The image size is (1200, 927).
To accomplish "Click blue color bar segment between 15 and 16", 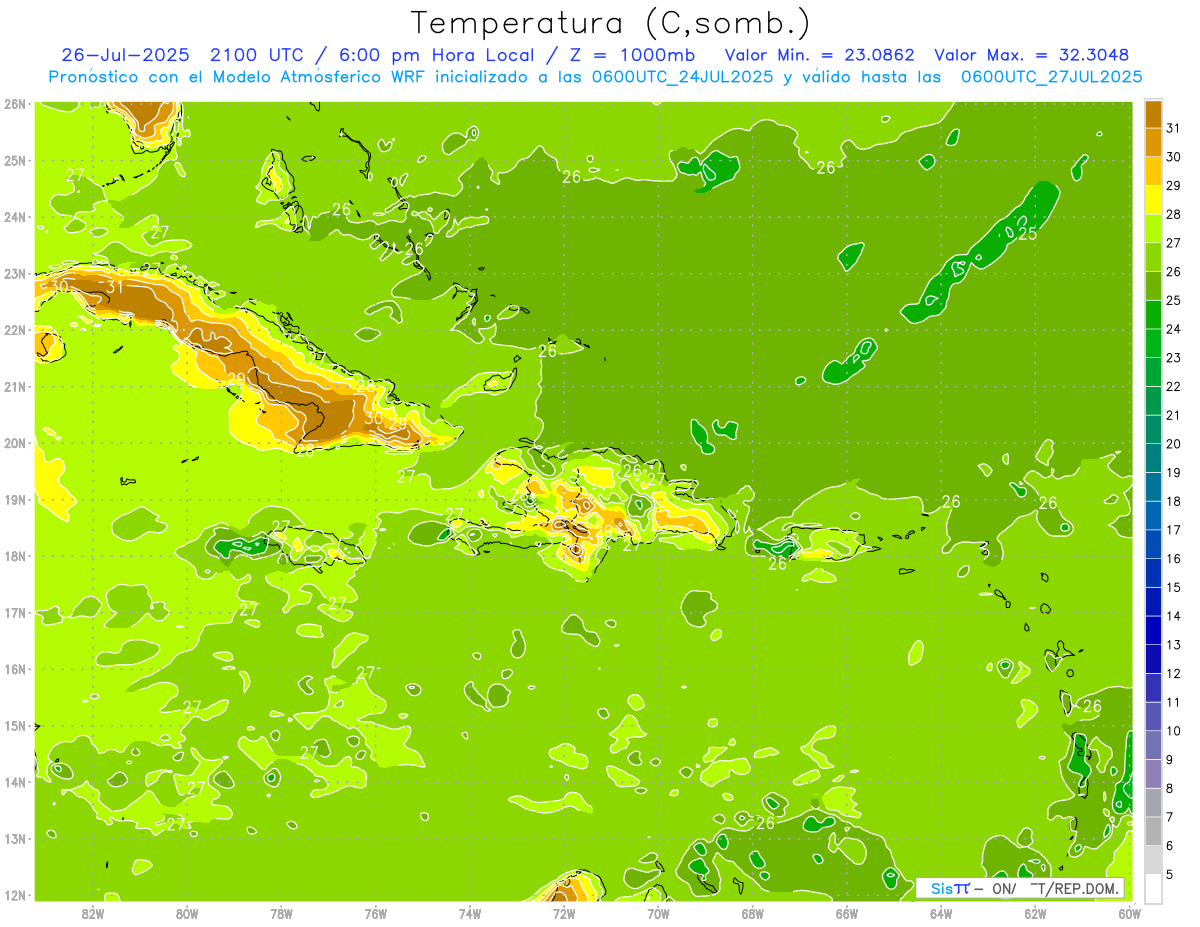I will pos(1153,573).
